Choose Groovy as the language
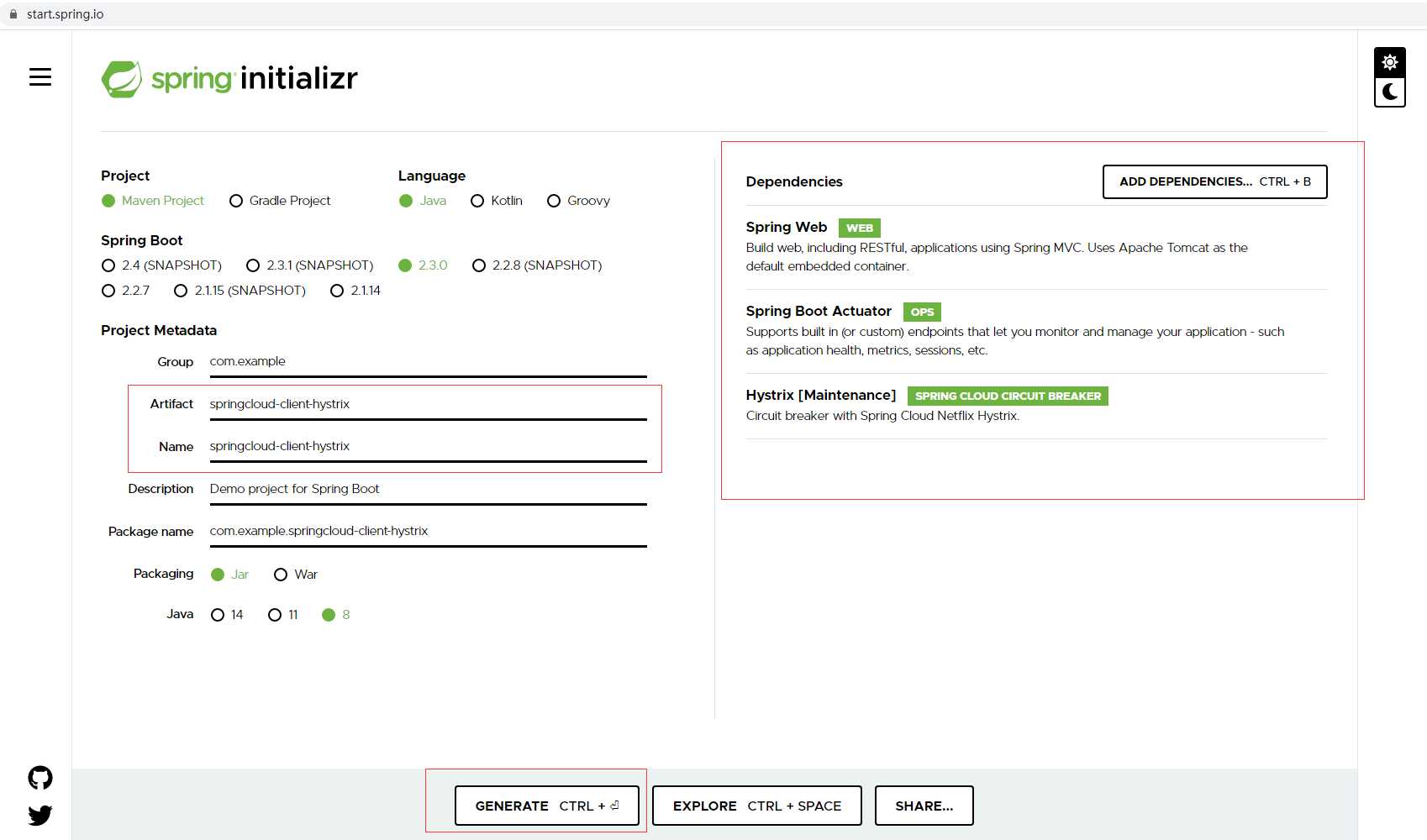The image size is (1427, 840). (x=578, y=201)
